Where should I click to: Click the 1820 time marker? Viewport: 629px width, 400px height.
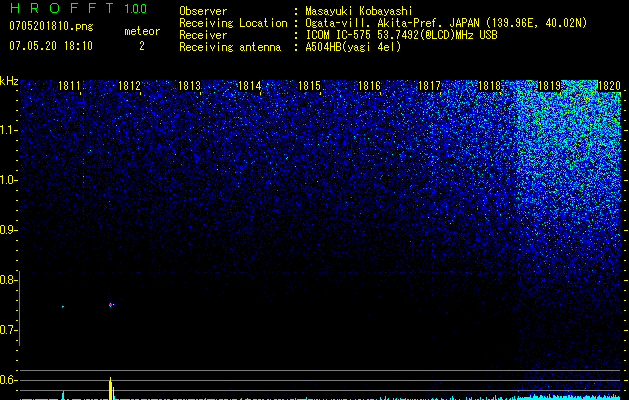click(x=609, y=86)
